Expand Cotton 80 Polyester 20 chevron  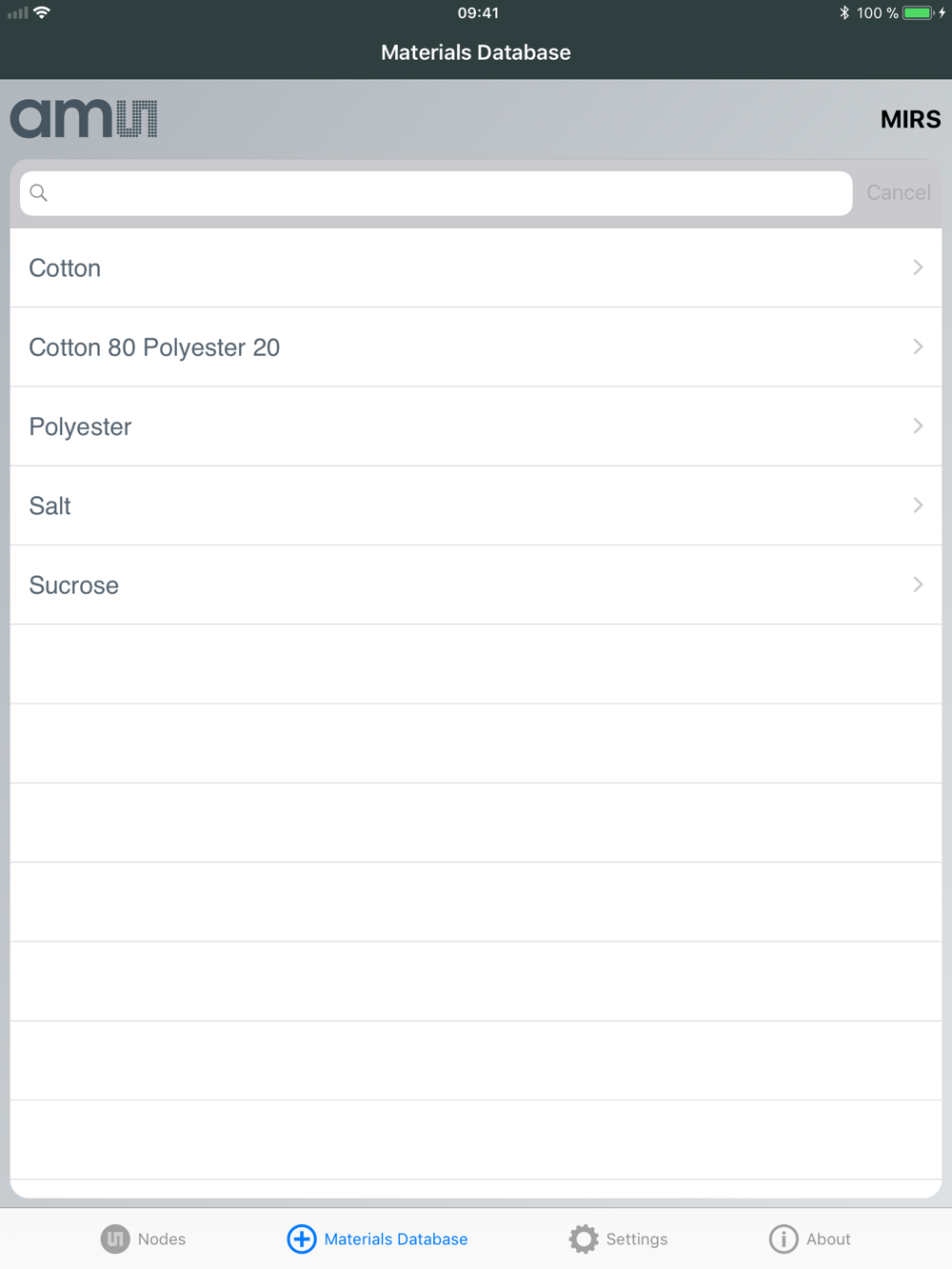coord(918,347)
